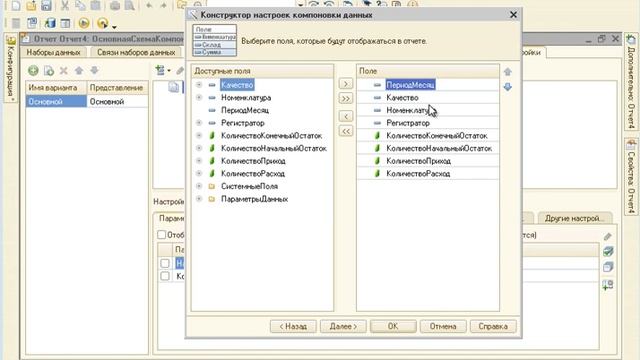Expand Номенклатура in available fields

199,98
